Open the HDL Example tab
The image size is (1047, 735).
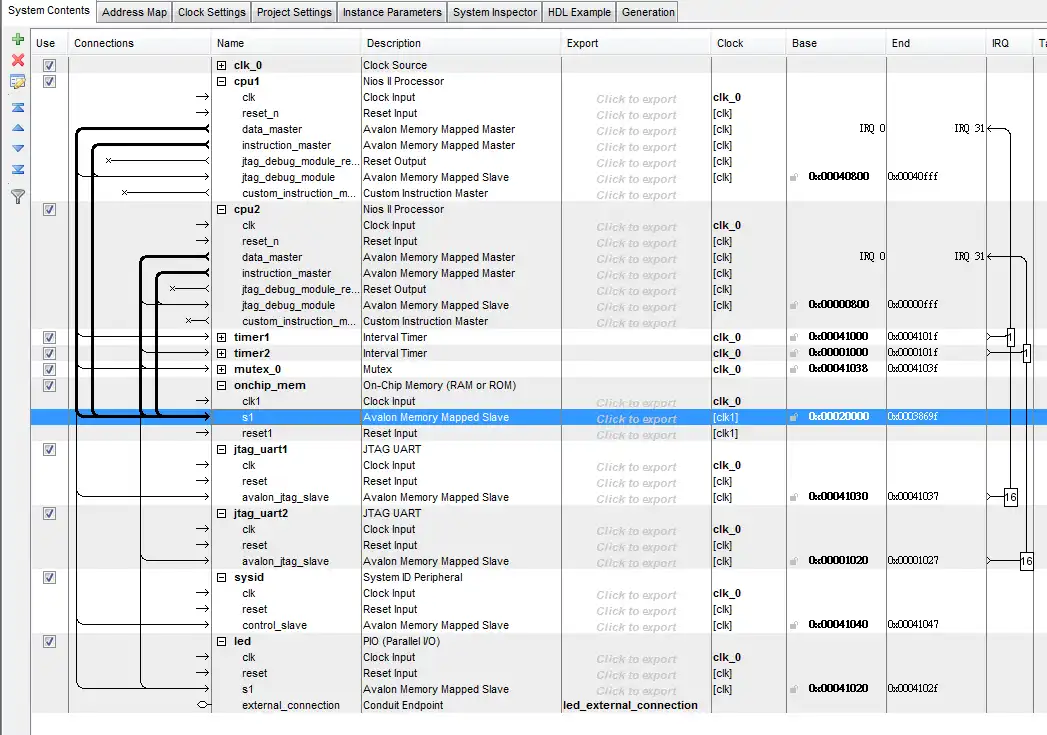coord(579,12)
